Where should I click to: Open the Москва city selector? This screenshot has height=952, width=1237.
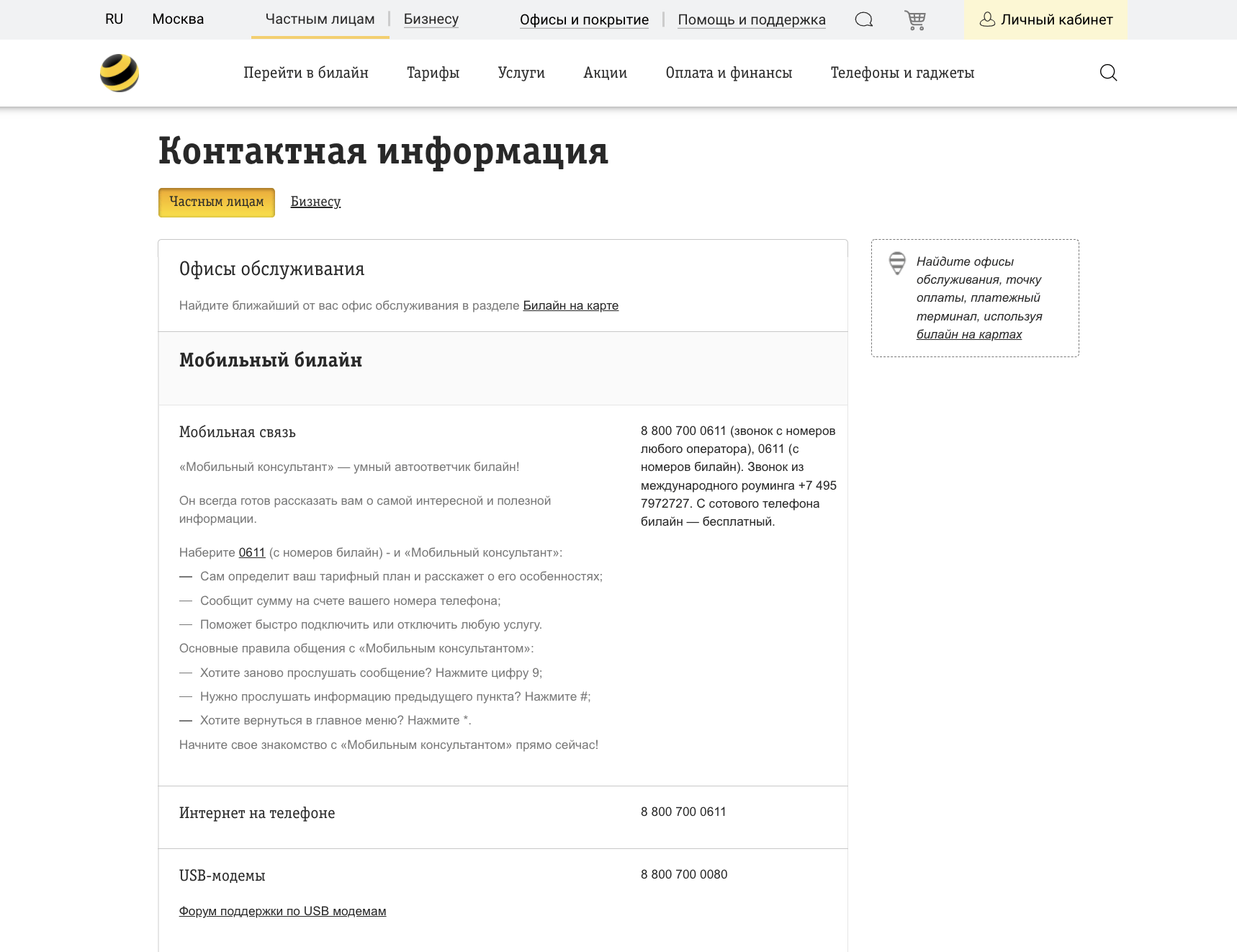177,19
